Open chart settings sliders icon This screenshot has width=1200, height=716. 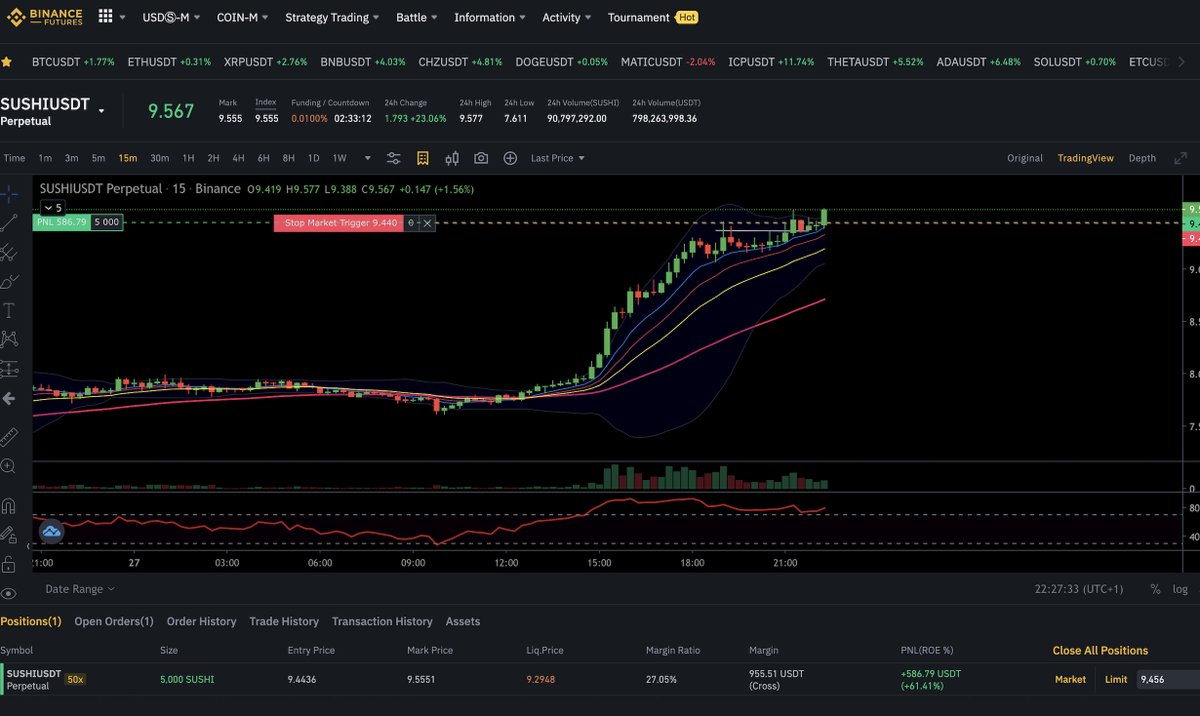(394, 158)
